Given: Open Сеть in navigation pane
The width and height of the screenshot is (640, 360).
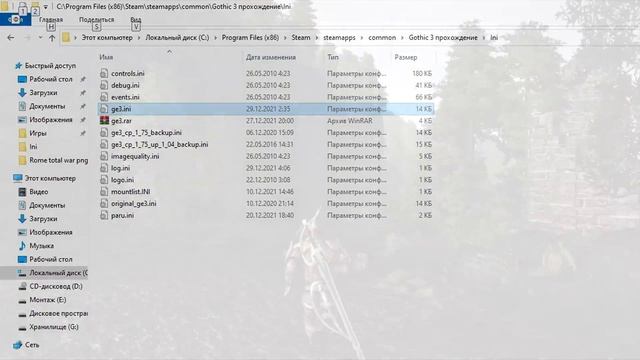Looking at the screenshot, I should click(32, 345).
